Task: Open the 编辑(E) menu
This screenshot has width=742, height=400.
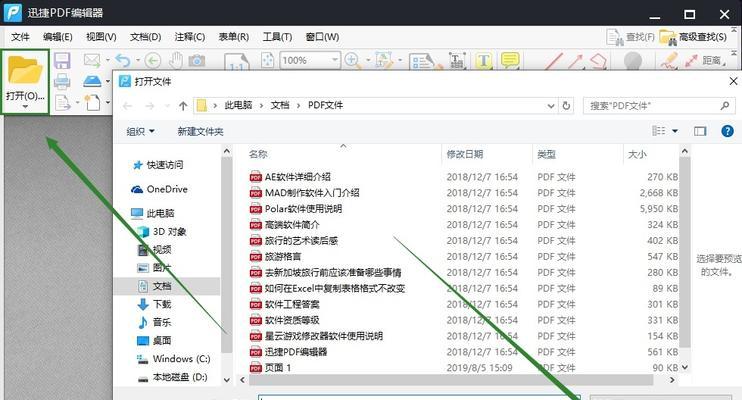Action: pos(58,37)
